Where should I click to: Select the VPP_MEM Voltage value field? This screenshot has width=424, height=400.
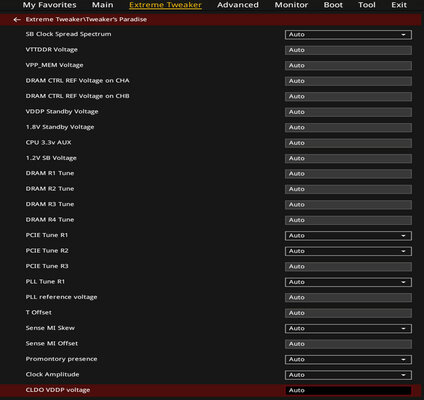(x=348, y=66)
